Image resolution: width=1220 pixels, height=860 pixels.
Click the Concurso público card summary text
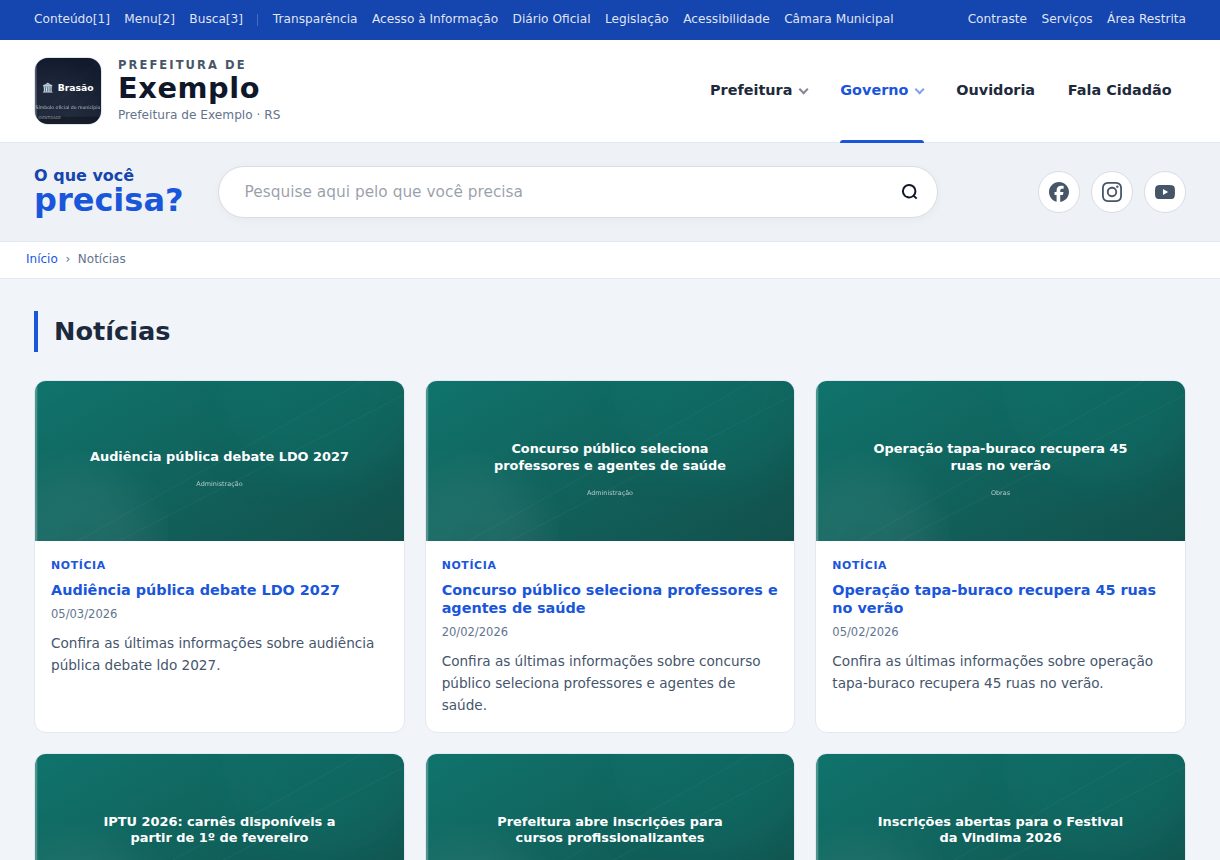(x=601, y=683)
